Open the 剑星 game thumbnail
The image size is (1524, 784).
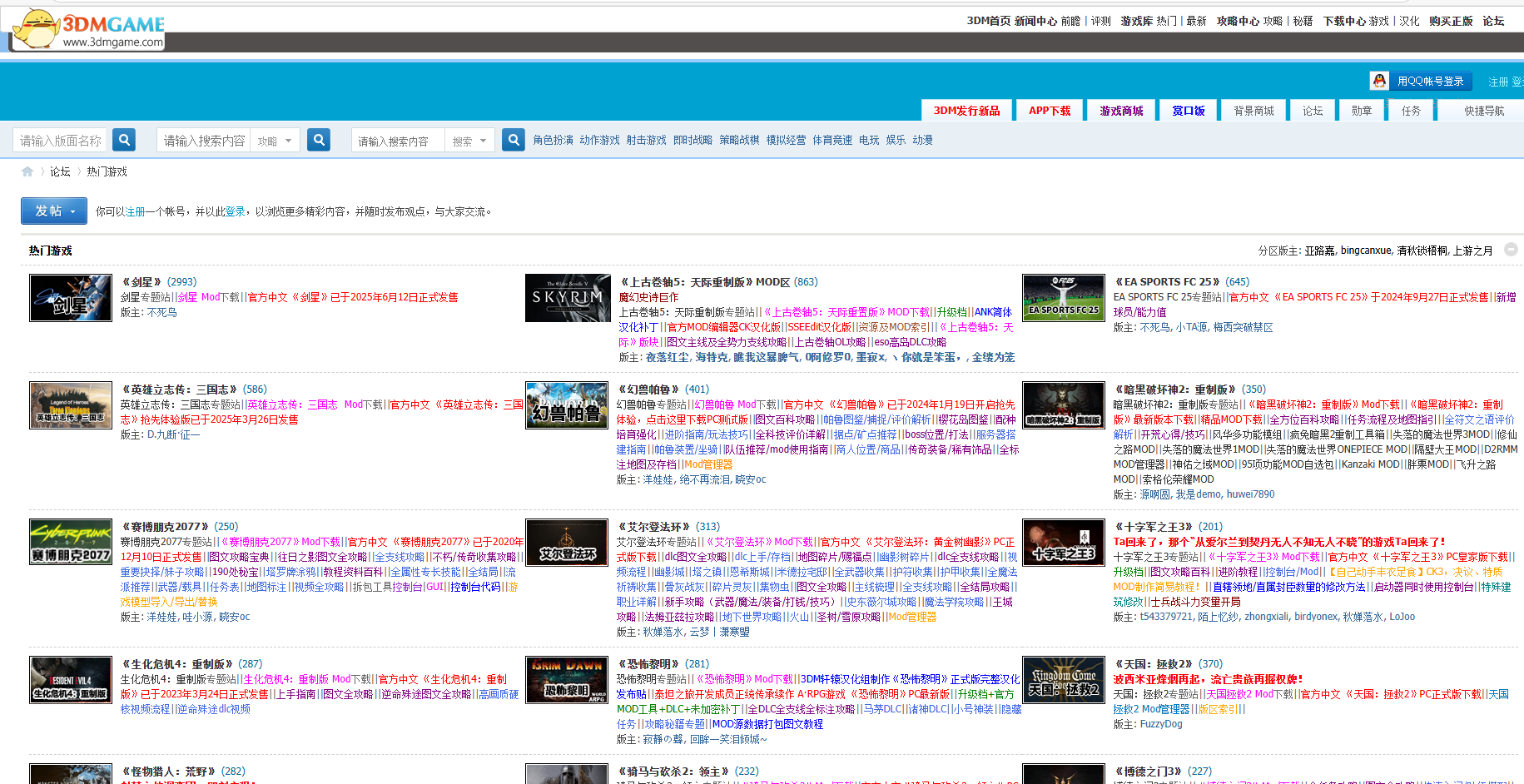pyautogui.click(x=71, y=298)
